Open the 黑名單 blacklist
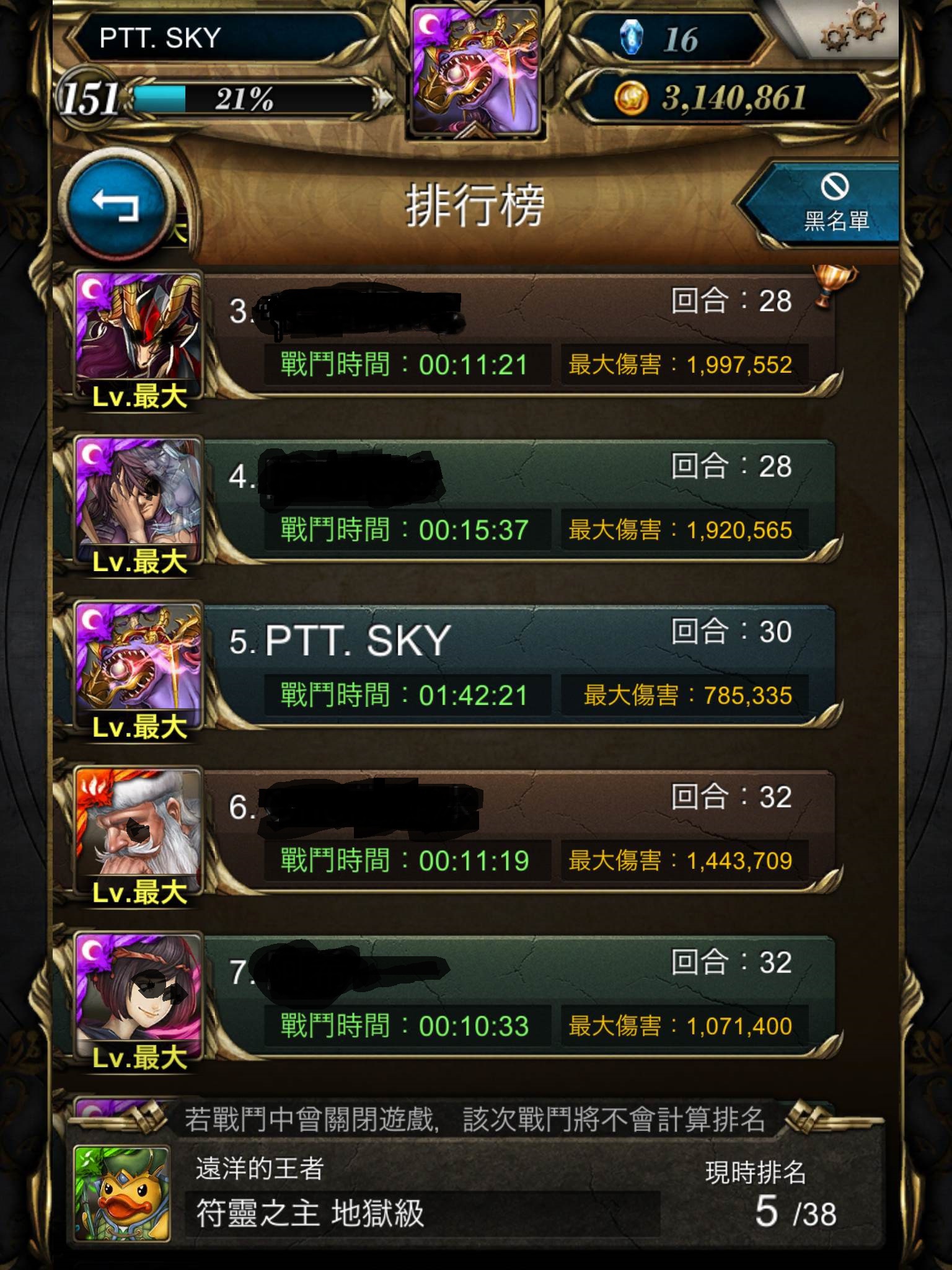This screenshot has height=1270, width=952. pos(829,202)
